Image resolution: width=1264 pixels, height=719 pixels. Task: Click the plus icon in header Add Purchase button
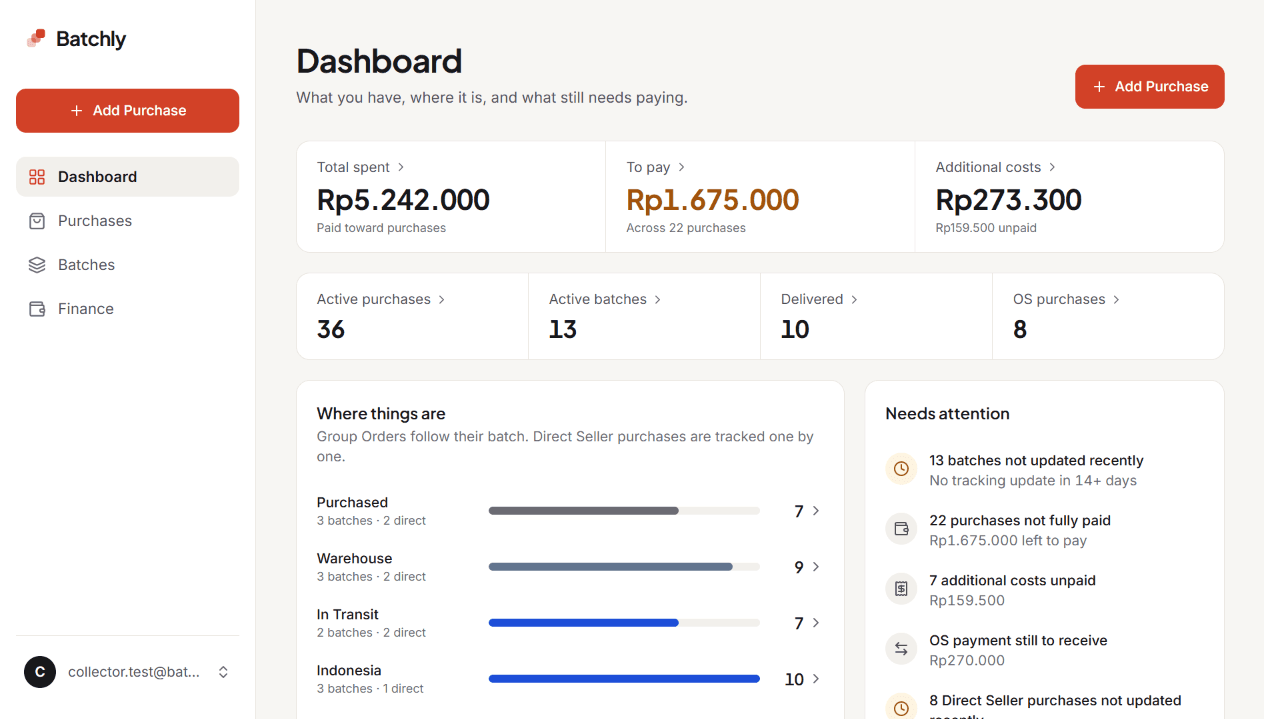(1099, 87)
